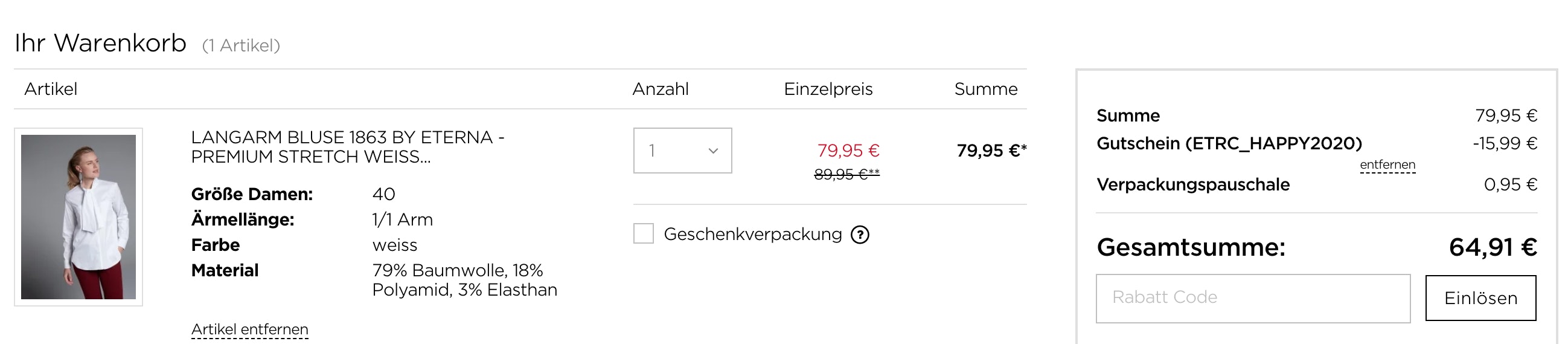Click the Gutschein ETRC_HAPPY2020 label

1229,143
